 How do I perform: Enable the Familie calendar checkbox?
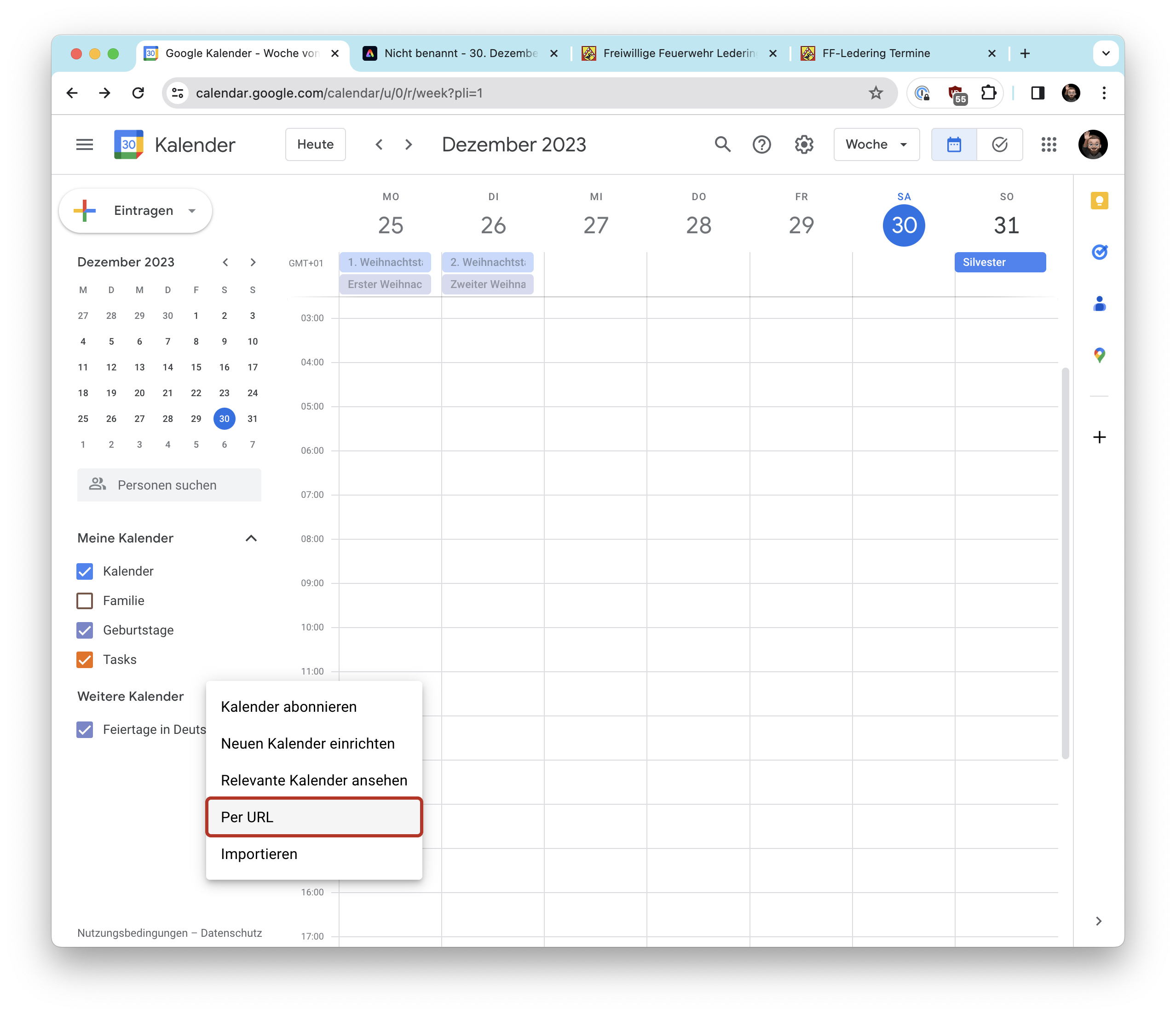coord(85,600)
